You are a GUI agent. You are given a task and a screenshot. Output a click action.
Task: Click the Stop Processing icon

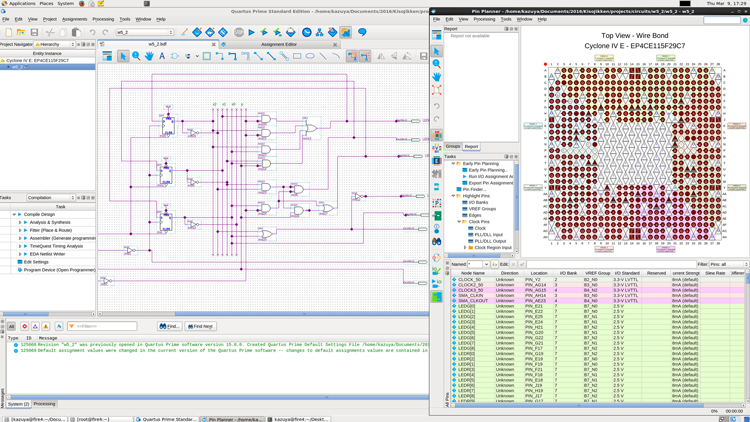[239, 32]
